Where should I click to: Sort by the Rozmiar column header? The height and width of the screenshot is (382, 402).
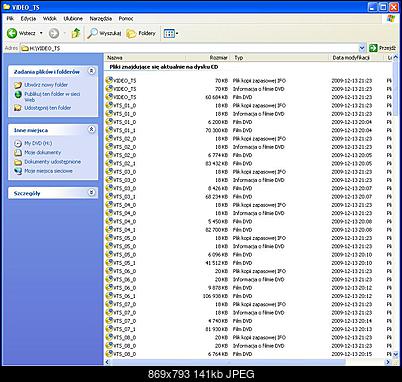coord(208,58)
